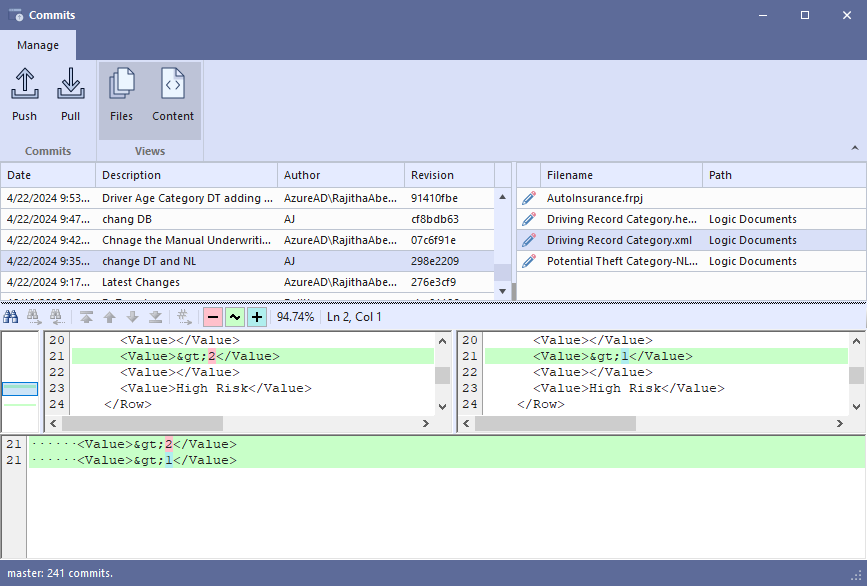Open the Manage ribbon tab

[x=38, y=45]
